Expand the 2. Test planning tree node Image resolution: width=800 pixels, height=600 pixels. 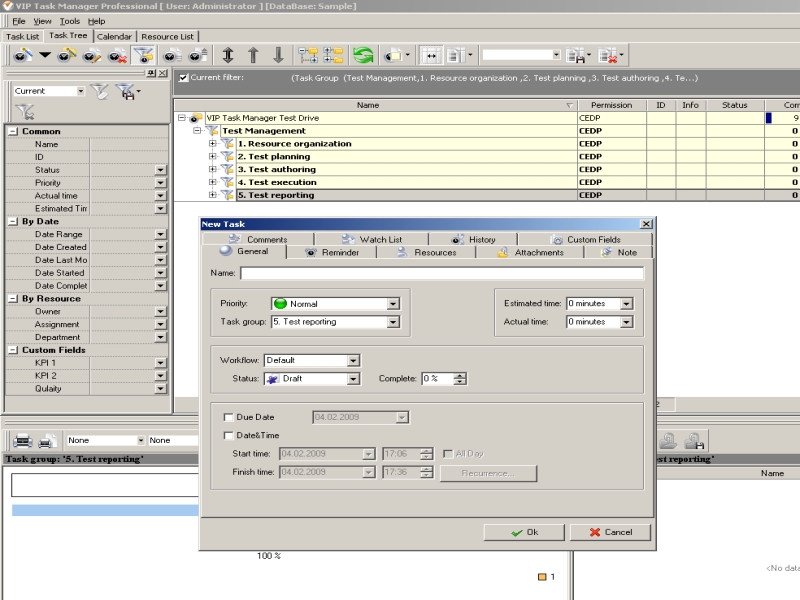pos(213,156)
